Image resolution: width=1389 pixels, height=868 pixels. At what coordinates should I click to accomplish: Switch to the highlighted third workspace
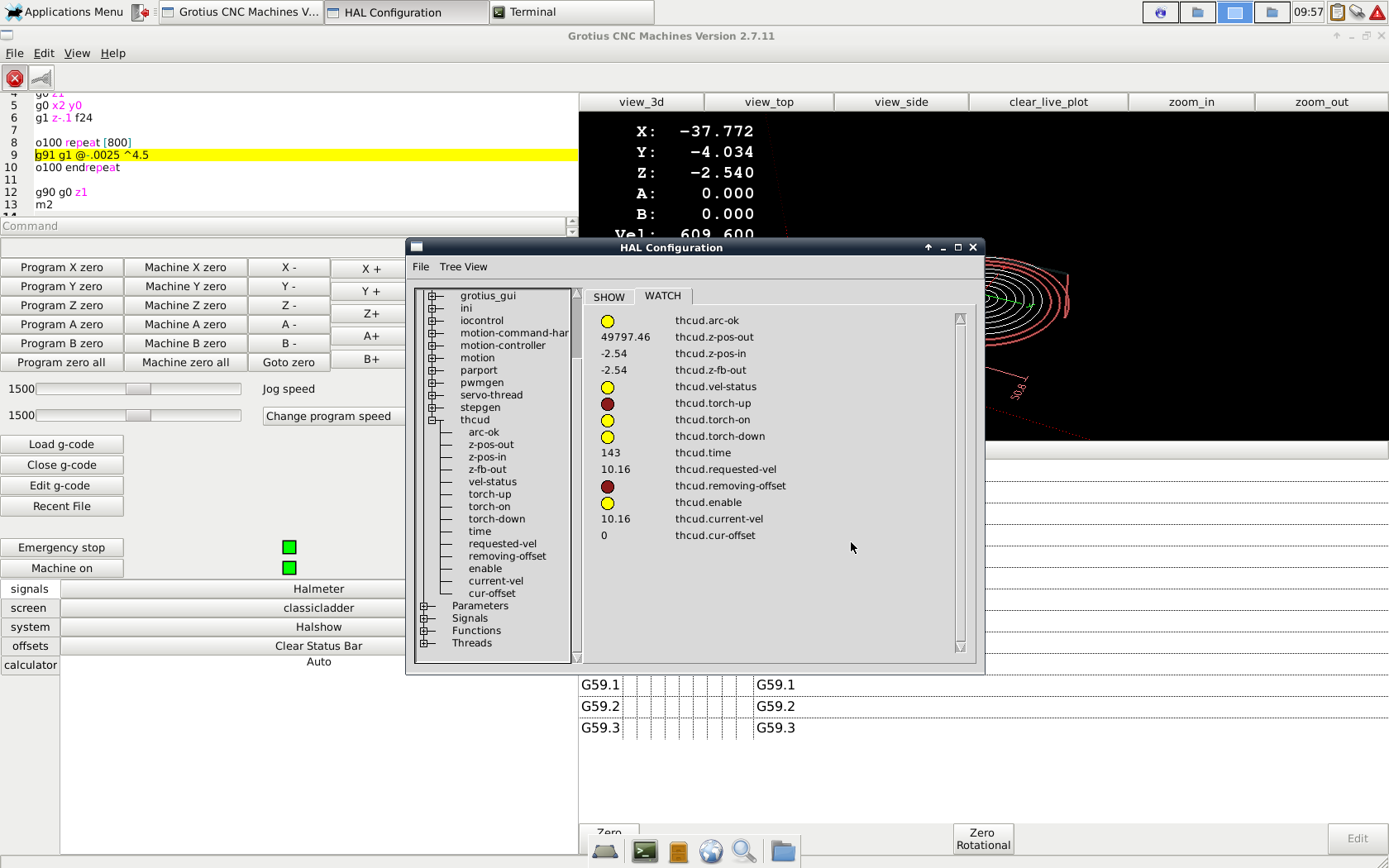pos(1234,12)
